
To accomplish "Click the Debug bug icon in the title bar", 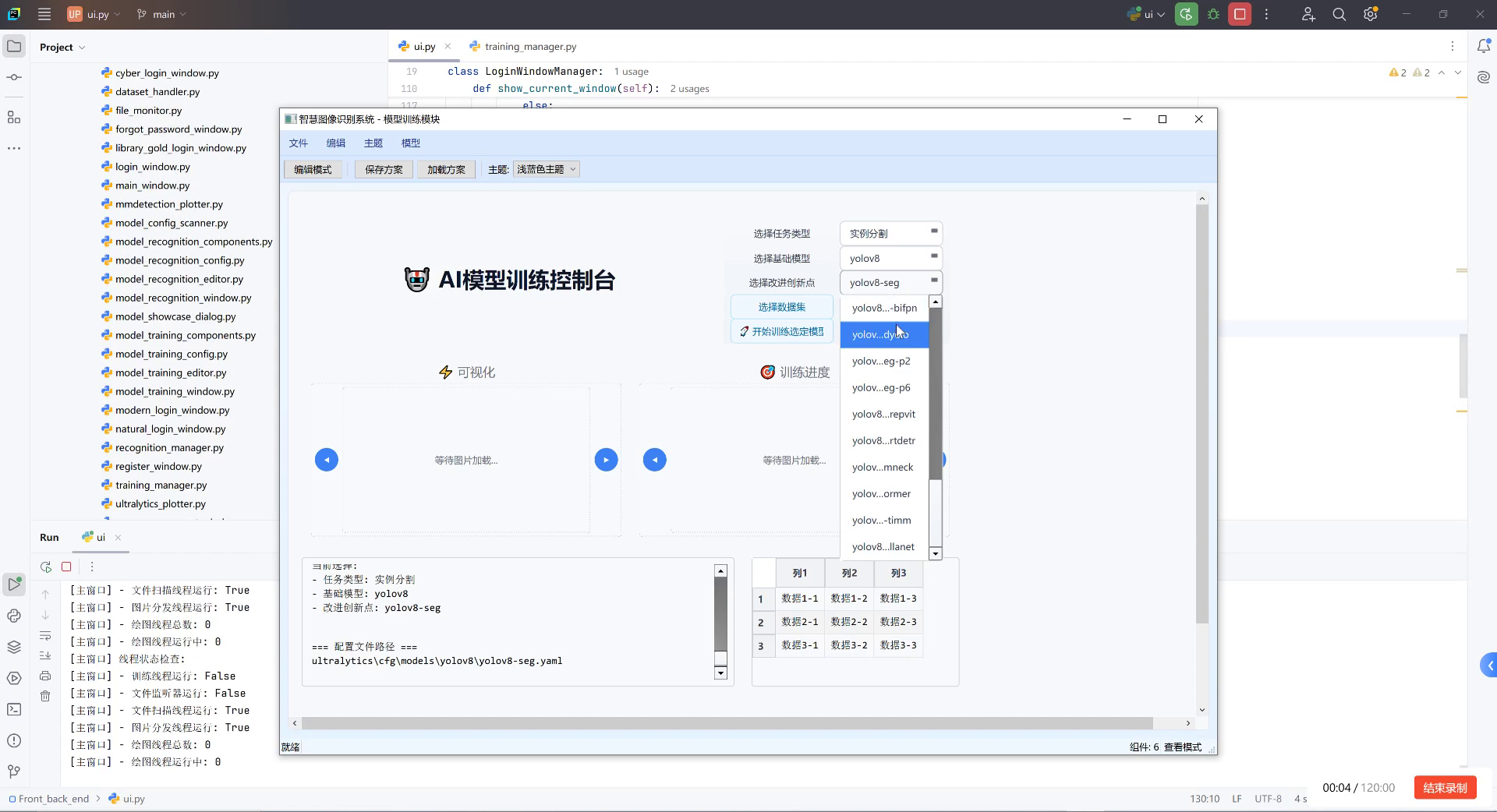I will tap(1213, 14).
